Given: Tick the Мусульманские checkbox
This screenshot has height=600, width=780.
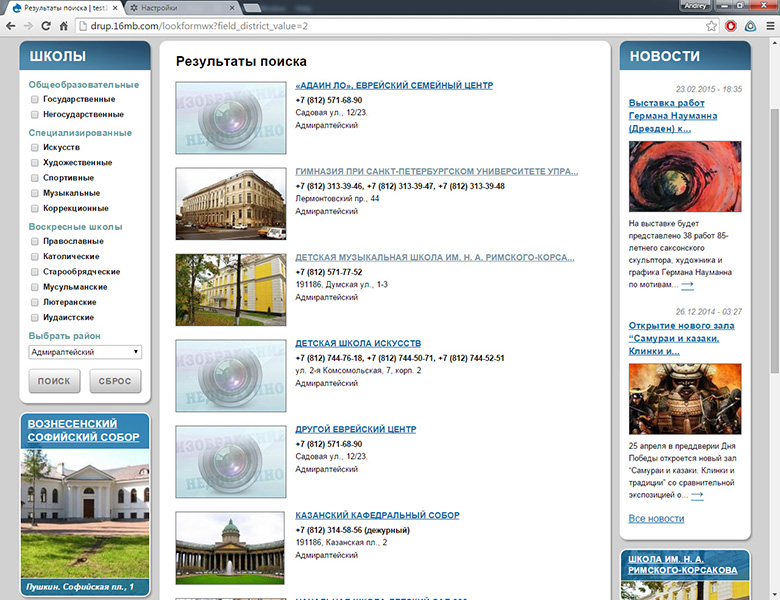Looking at the screenshot, I should click(34, 287).
